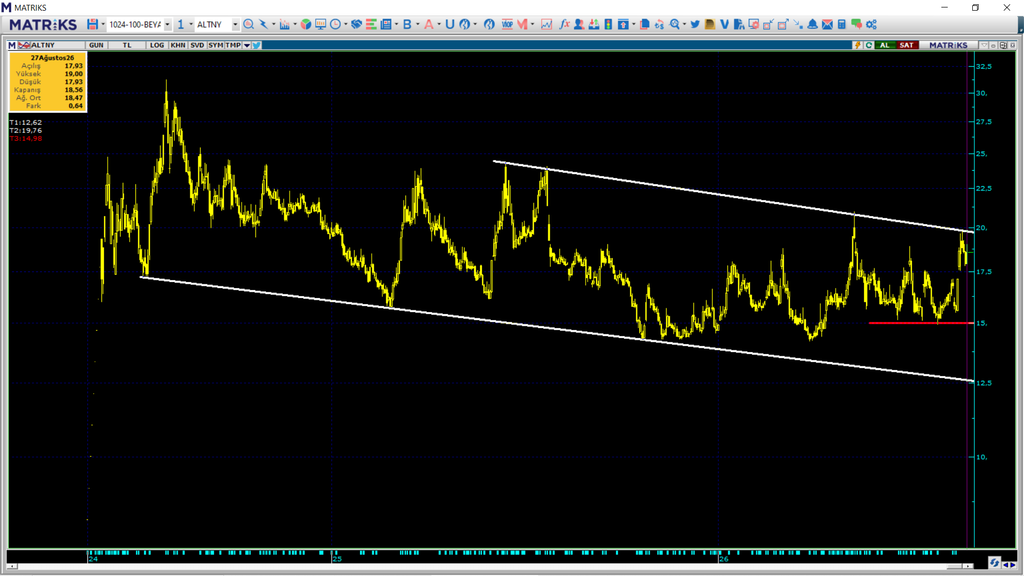Click the VIOP icon in toolbar
1024x576 pixels.
pyautogui.click(x=507, y=24)
